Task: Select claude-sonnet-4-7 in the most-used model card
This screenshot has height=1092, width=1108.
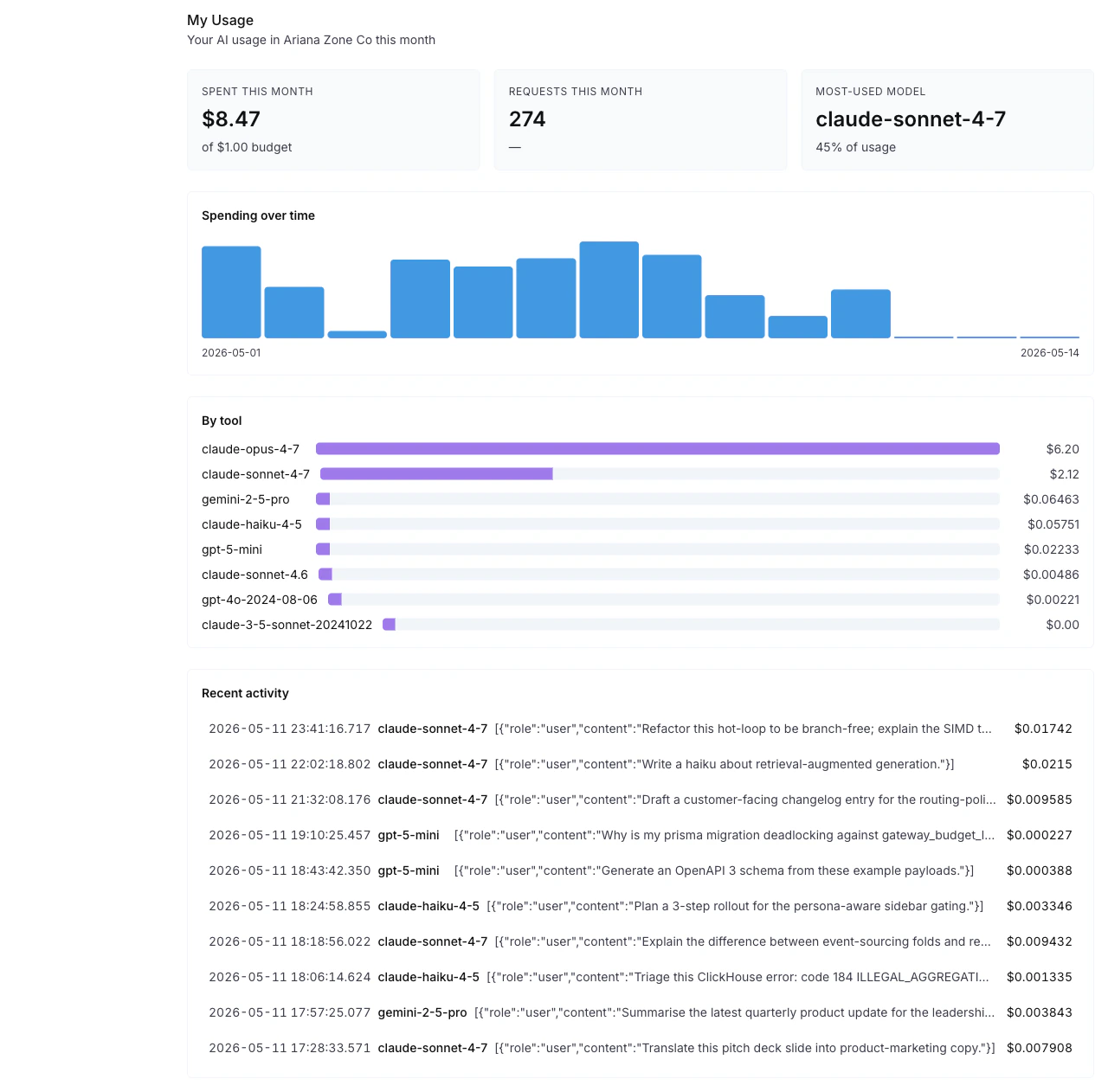Action: coord(911,119)
